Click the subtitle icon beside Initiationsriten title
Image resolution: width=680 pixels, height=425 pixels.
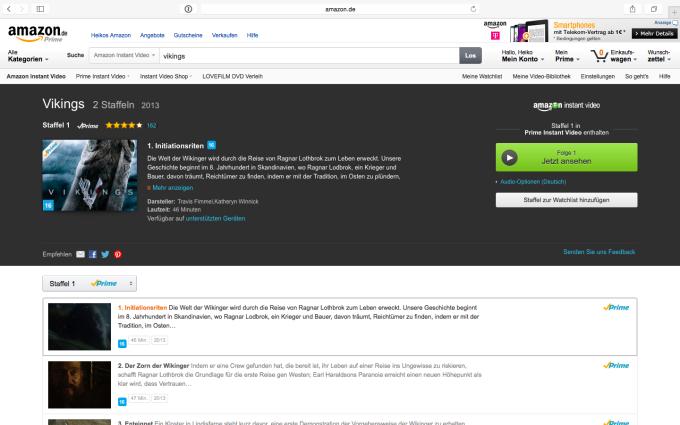point(211,145)
